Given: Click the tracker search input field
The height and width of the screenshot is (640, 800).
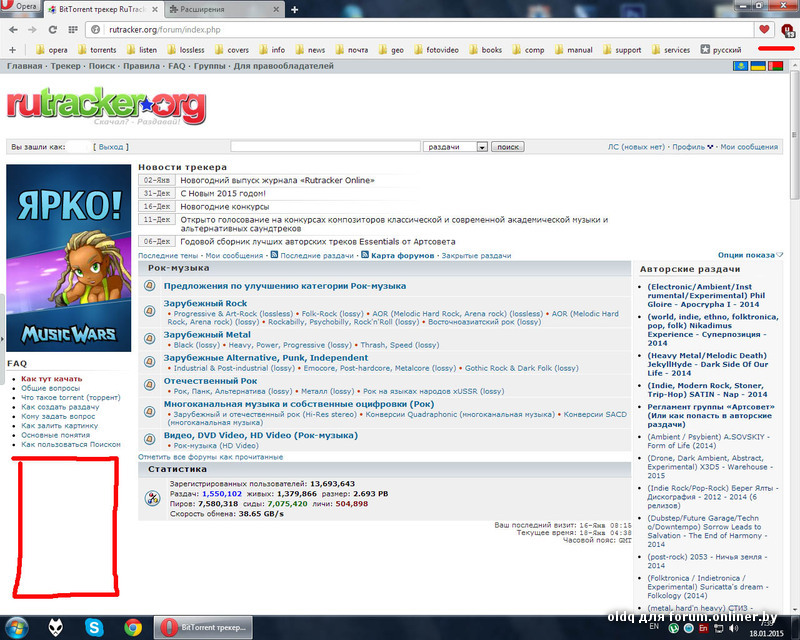Looking at the screenshot, I should (x=325, y=147).
